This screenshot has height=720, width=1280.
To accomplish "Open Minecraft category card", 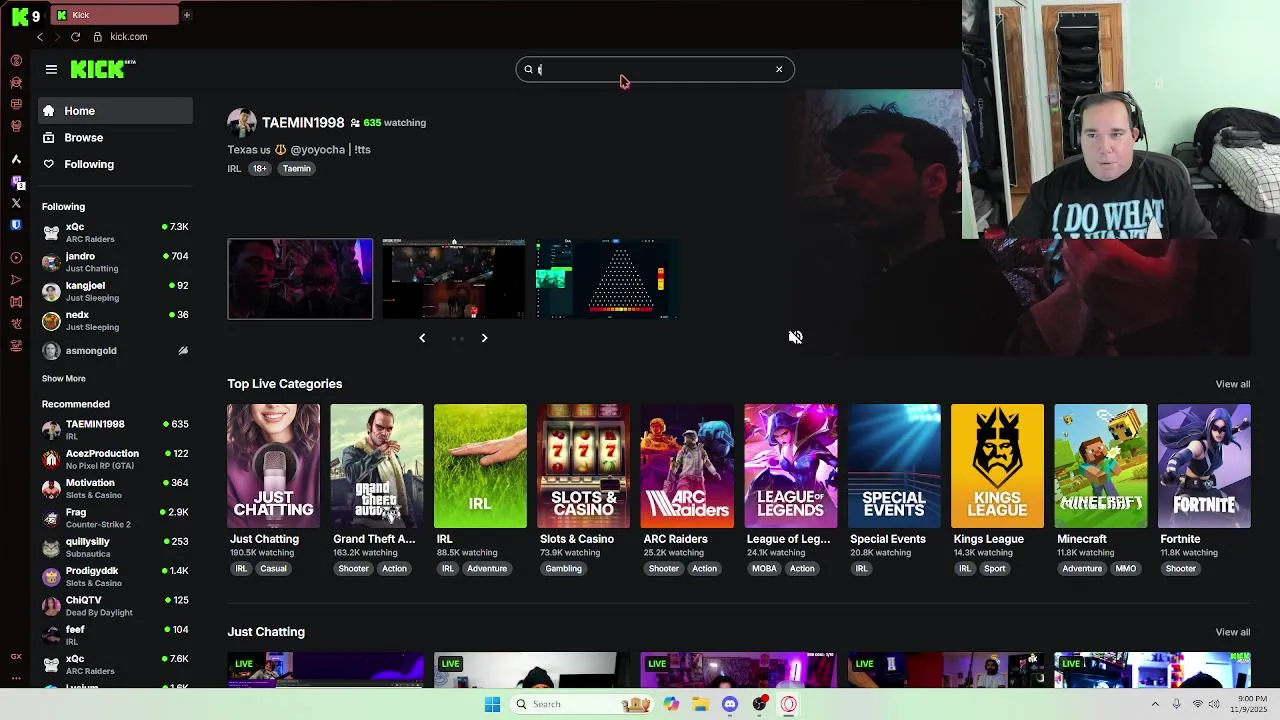I will pos(1101,466).
